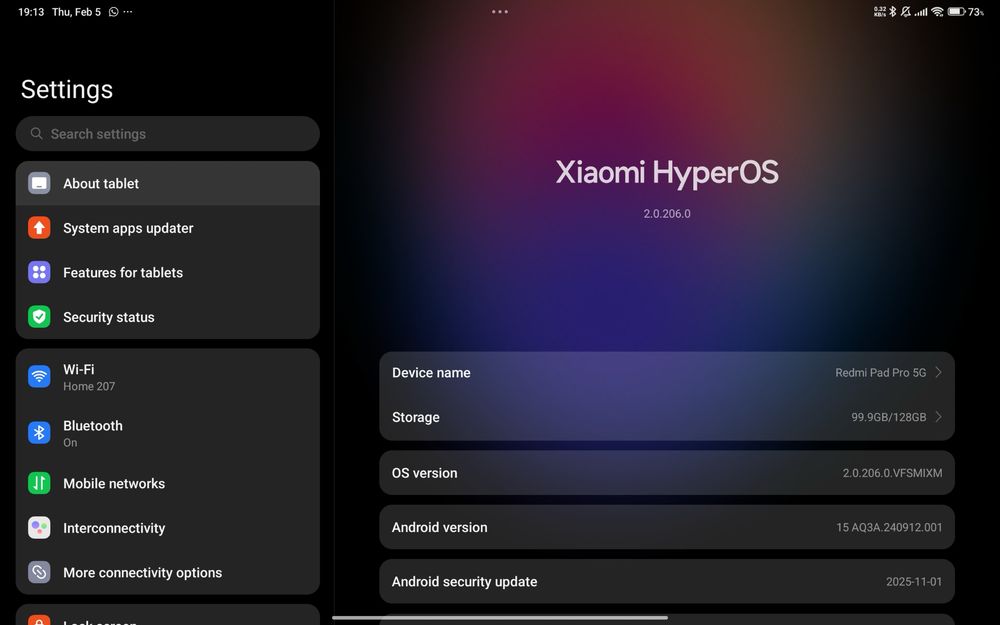
Task: Tap the Device name label
Action: click(431, 373)
